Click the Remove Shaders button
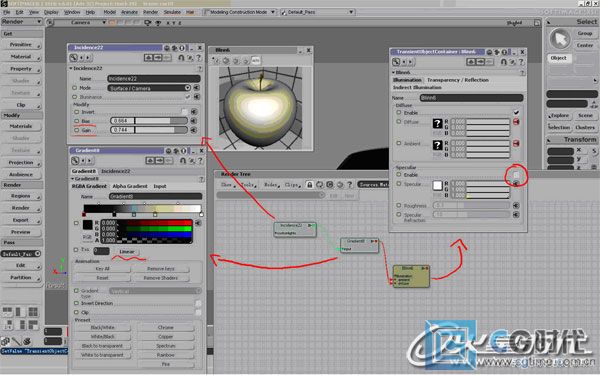The image size is (600, 375). pyautogui.click(x=160, y=278)
